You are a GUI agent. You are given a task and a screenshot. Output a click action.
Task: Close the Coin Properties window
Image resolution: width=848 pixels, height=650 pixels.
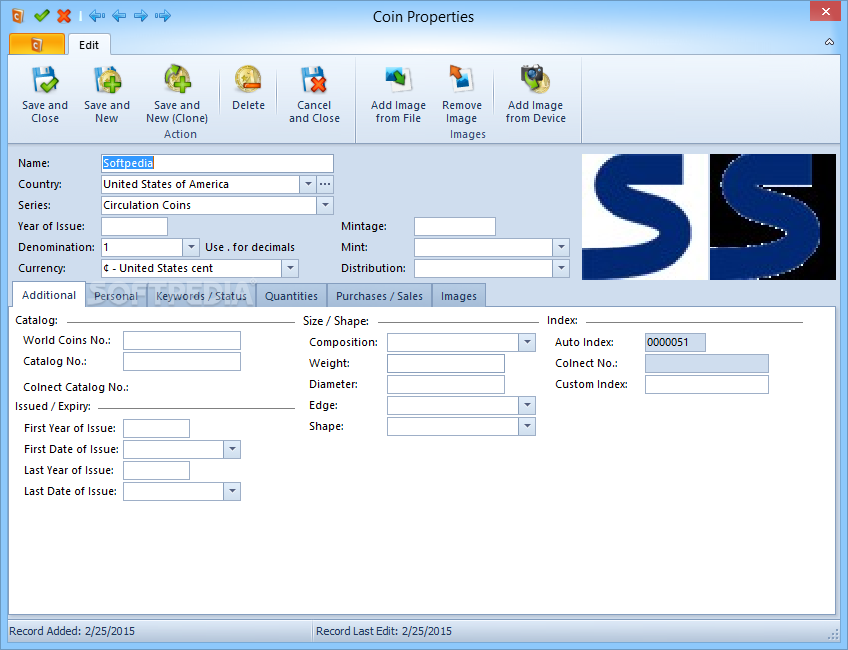826,11
